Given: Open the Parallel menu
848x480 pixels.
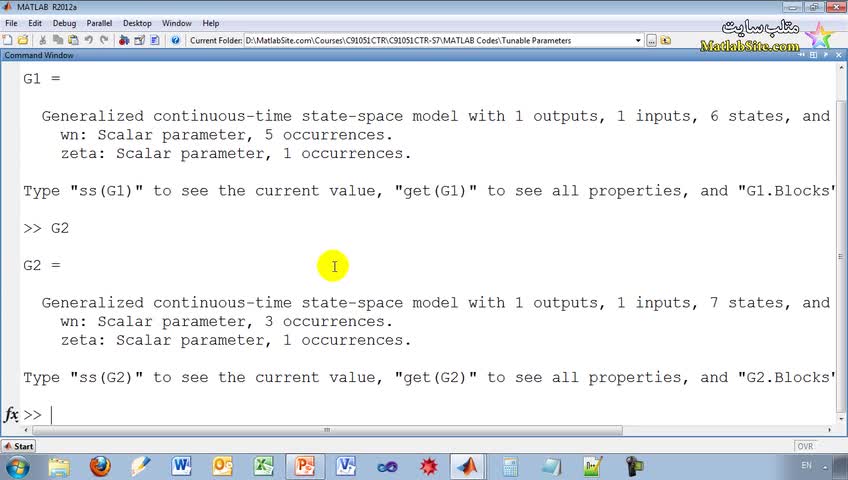Looking at the screenshot, I should [99, 23].
